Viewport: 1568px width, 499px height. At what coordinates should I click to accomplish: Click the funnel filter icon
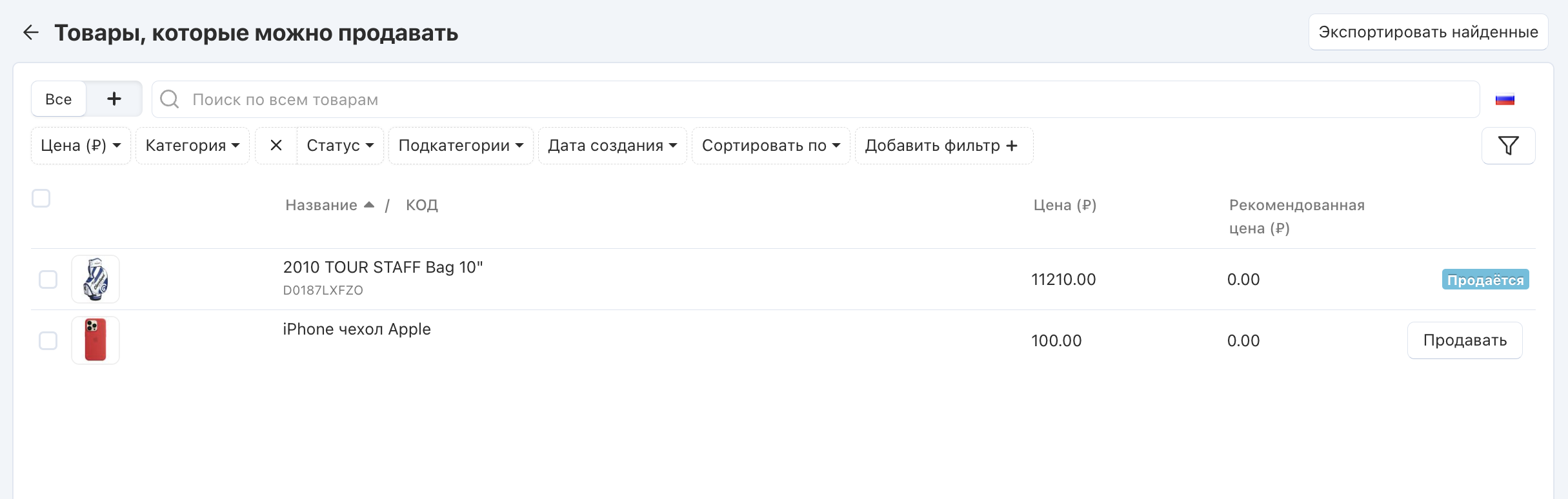pos(1508,146)
